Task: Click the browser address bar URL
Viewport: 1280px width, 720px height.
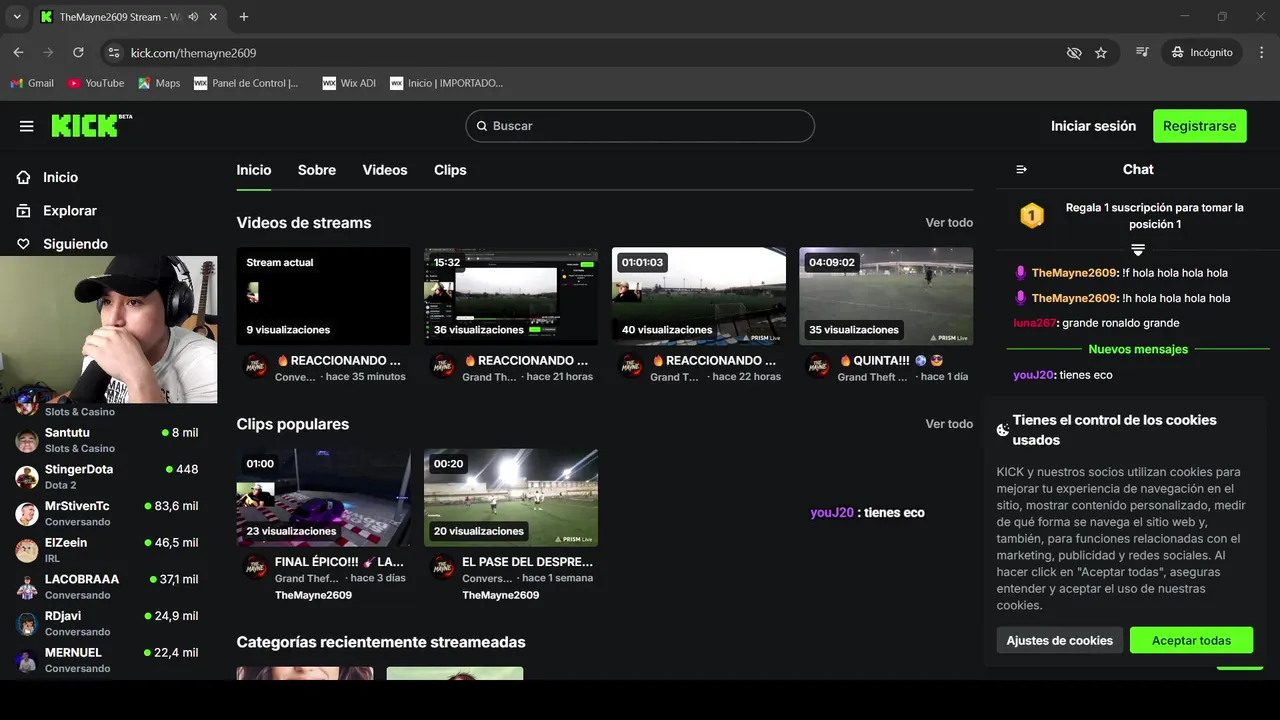Action: [x=194, y=53]
